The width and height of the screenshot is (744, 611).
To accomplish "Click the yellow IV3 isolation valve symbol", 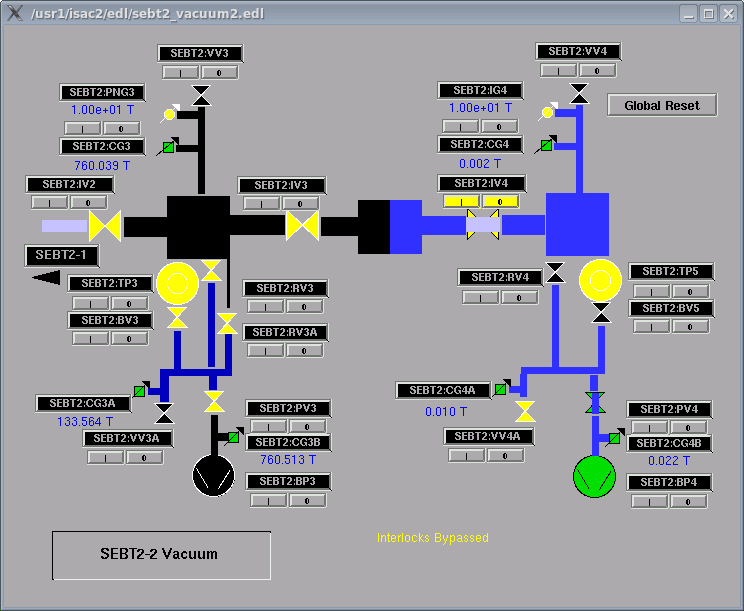I will (302, 225).
